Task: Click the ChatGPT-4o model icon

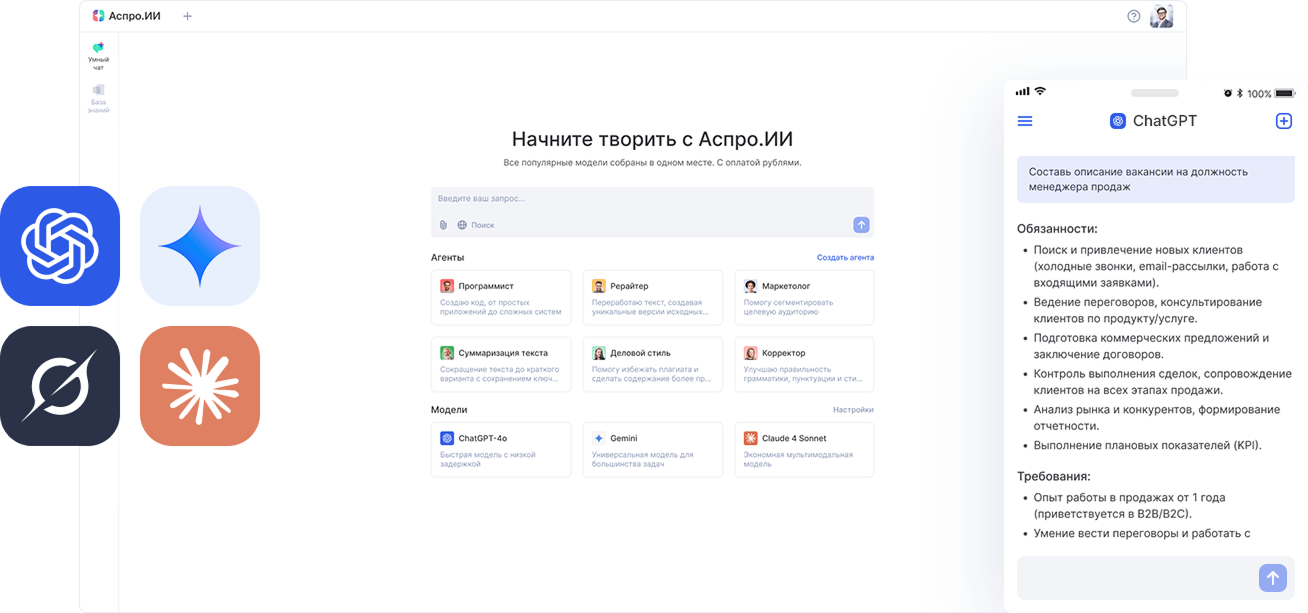Action: coord(447,438)
